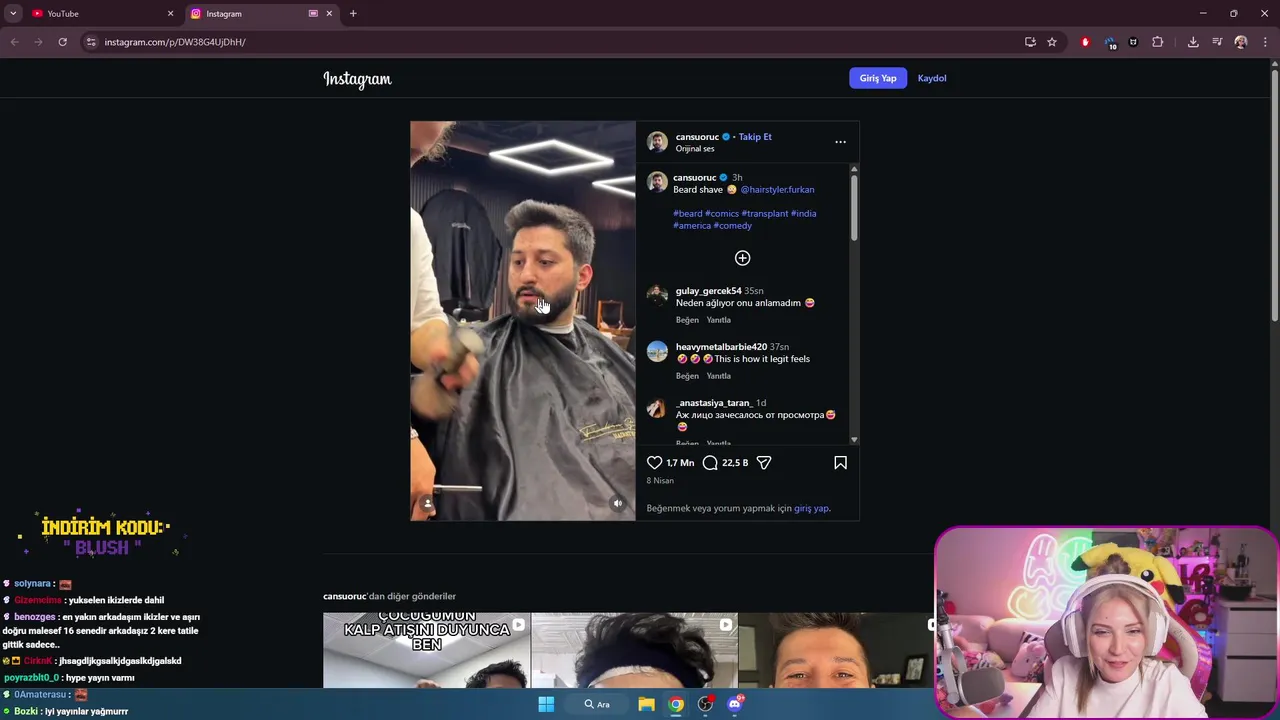1280x720 pixels.
Task: Bookmark this page with the star icon
Action: 1052,42
